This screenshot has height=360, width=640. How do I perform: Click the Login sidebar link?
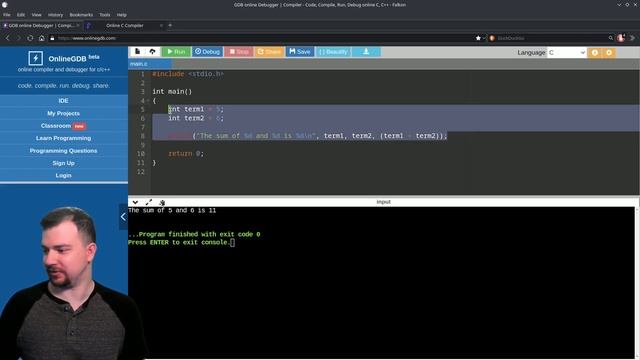(63, 176)
